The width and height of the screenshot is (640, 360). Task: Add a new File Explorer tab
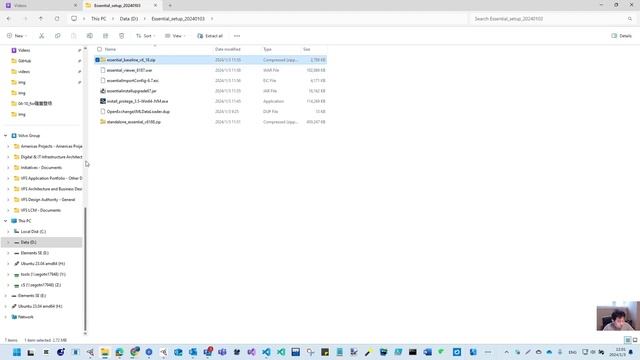click(170, 6)
